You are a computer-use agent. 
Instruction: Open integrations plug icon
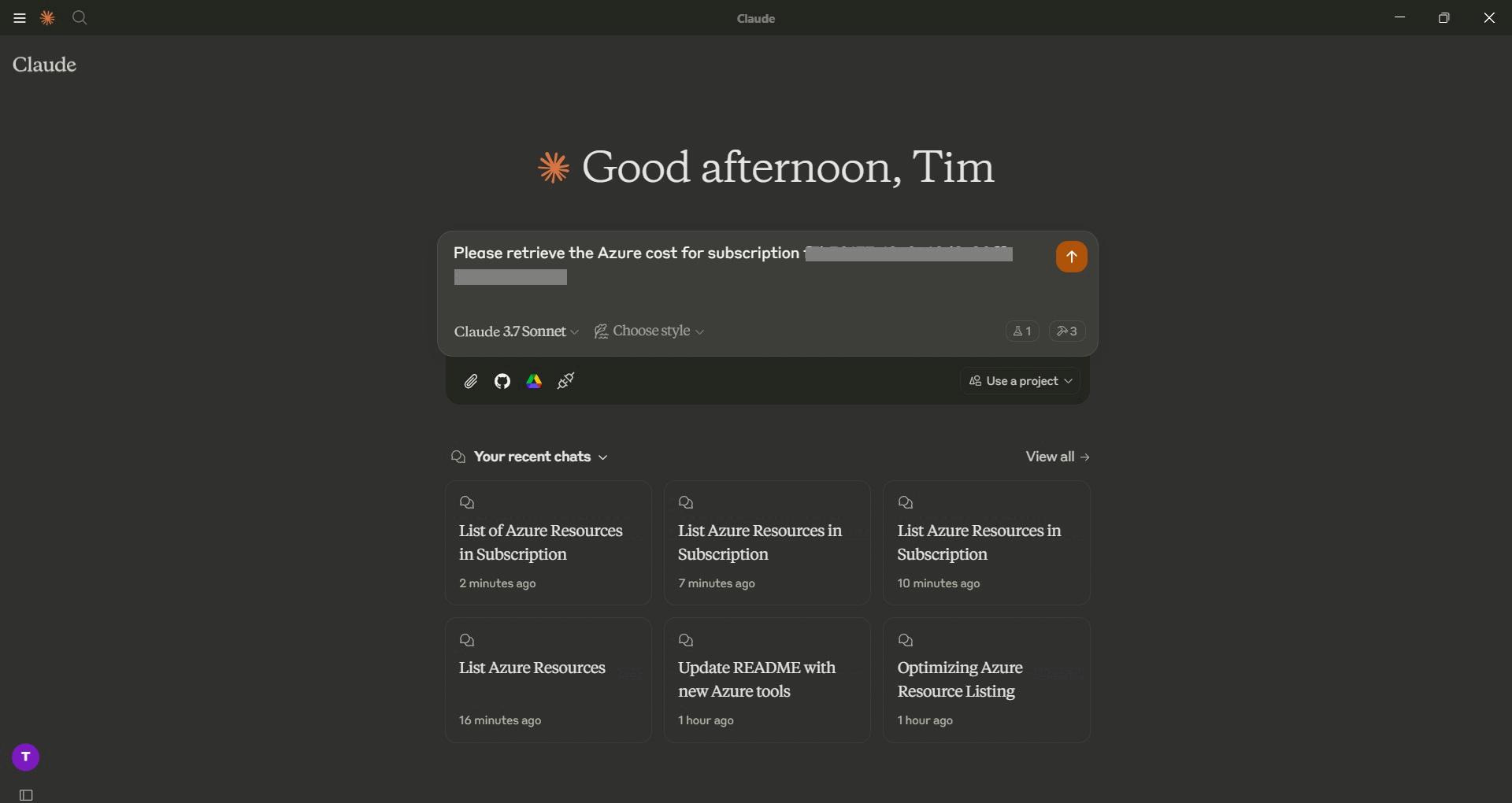[565, 381]
